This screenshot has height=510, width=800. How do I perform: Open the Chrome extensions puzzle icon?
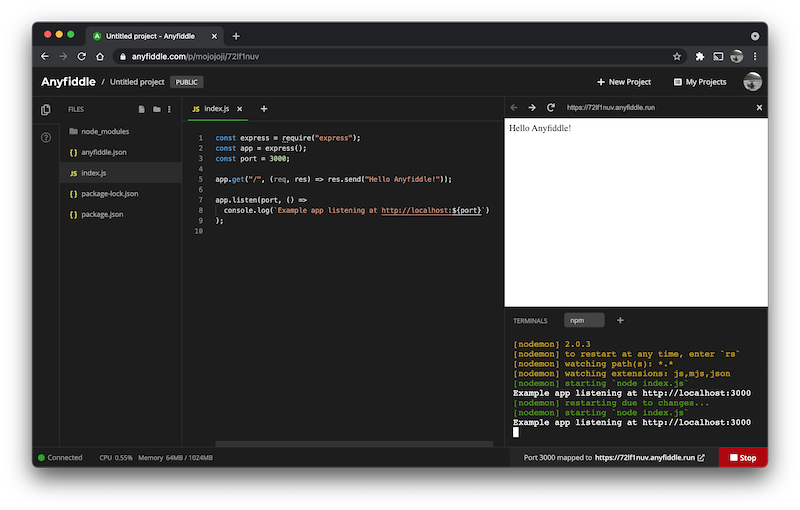(x=700, y=57)
